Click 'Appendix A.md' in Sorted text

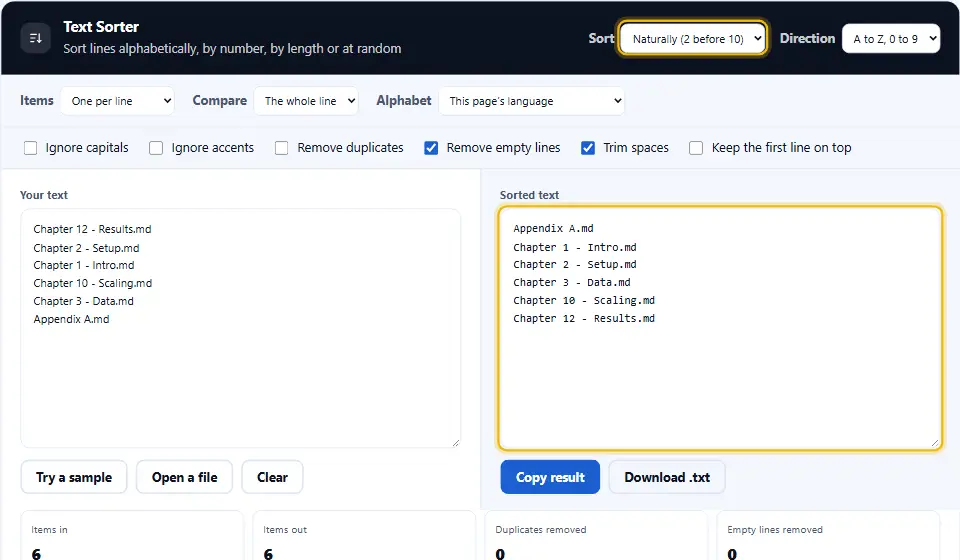553,228
